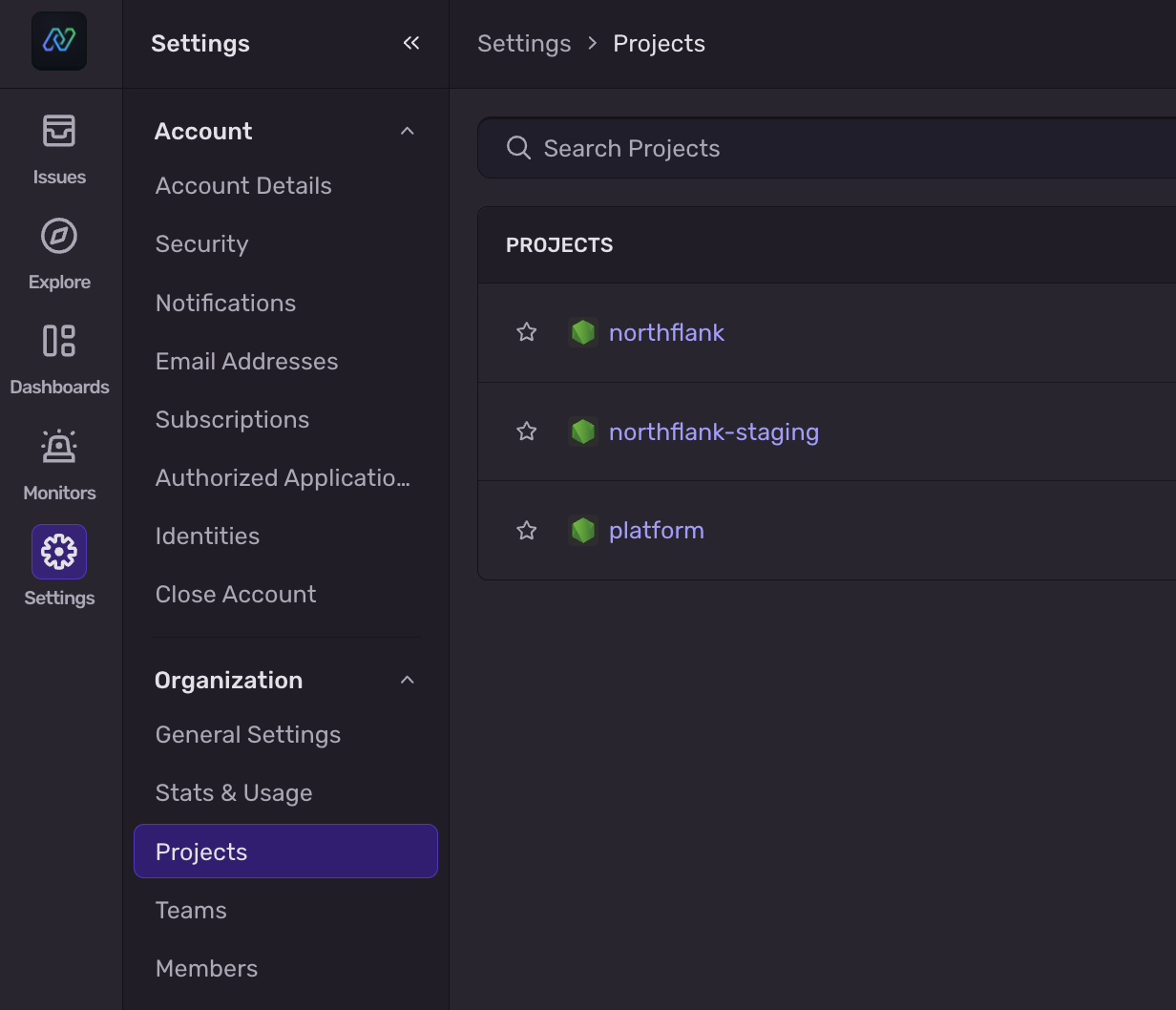Open Subscriptions settings
This screenshot has width=1176, height=1010.
(232, 419)
